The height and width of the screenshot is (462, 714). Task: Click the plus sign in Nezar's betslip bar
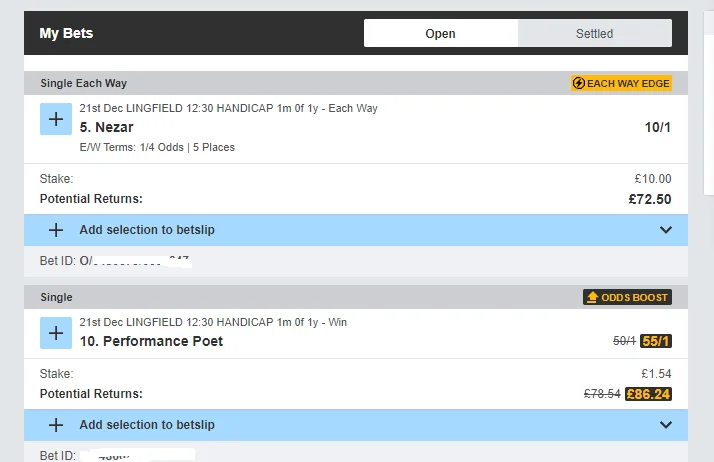coord(56,230)
